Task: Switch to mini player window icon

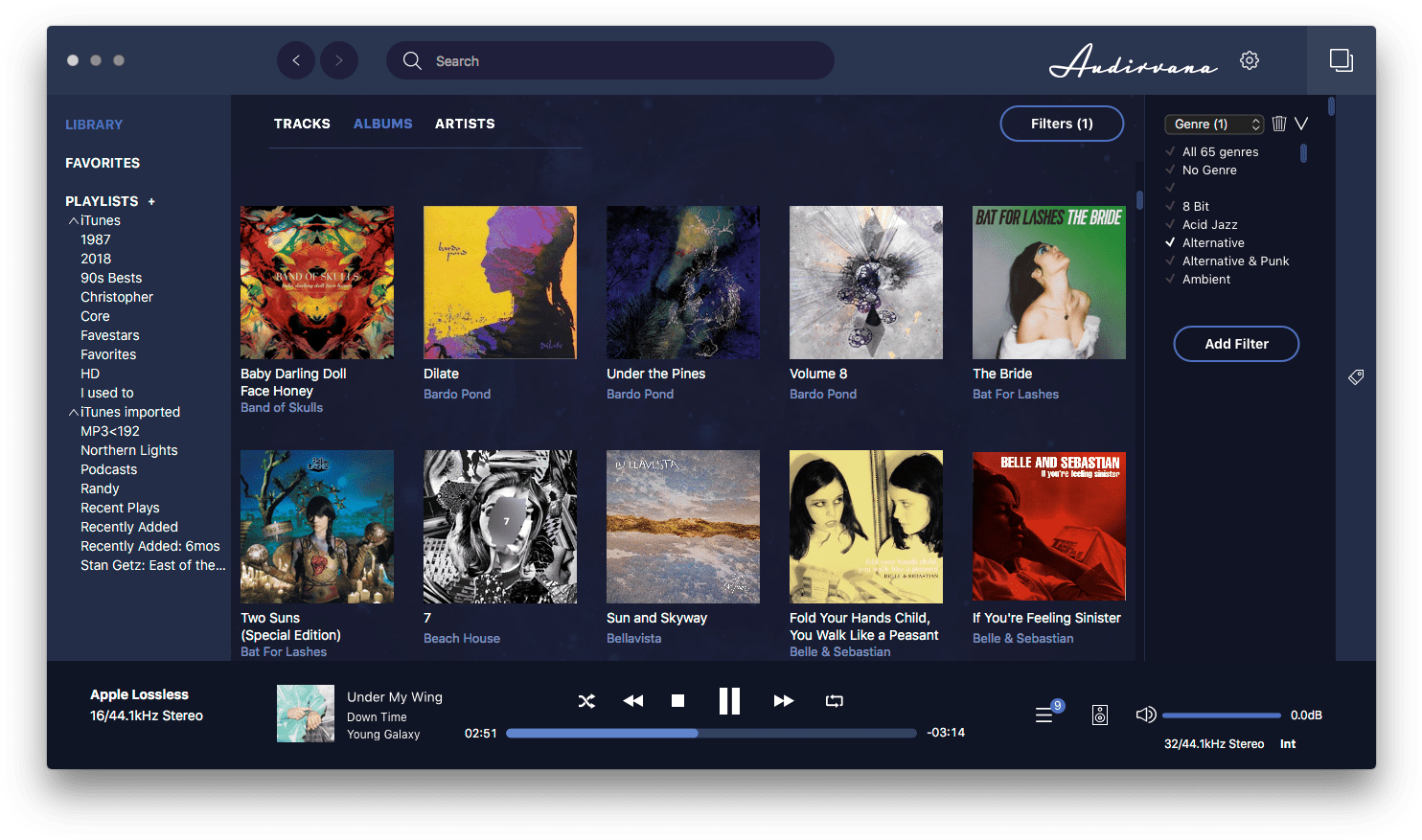Action: point(1342,60)
